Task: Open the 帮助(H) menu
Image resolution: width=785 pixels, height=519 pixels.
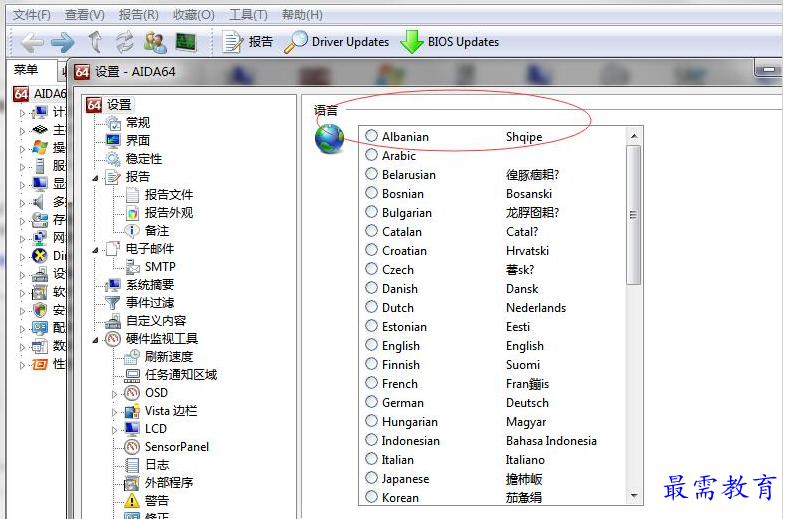Action: [302, 15]
